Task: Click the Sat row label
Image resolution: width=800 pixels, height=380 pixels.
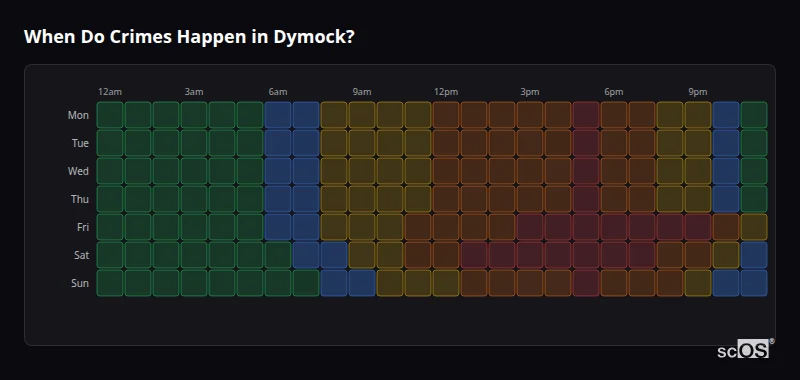Action: click(81, 256)
